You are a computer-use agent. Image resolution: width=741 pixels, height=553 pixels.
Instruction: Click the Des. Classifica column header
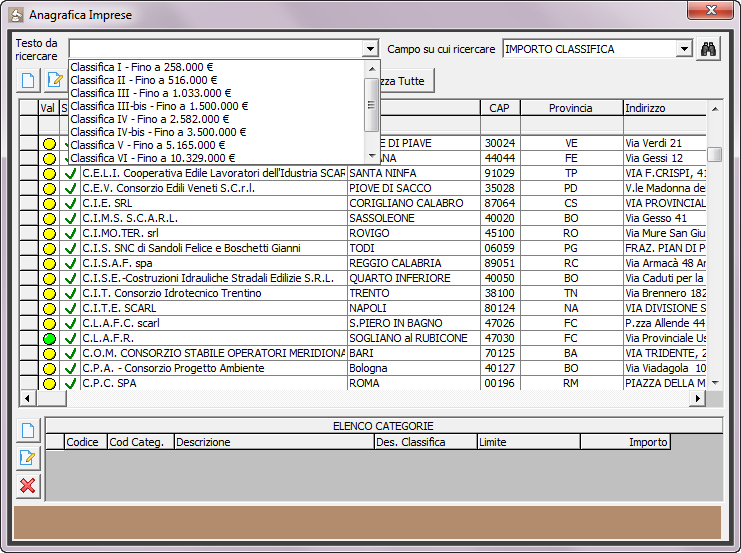coord(426,442)
